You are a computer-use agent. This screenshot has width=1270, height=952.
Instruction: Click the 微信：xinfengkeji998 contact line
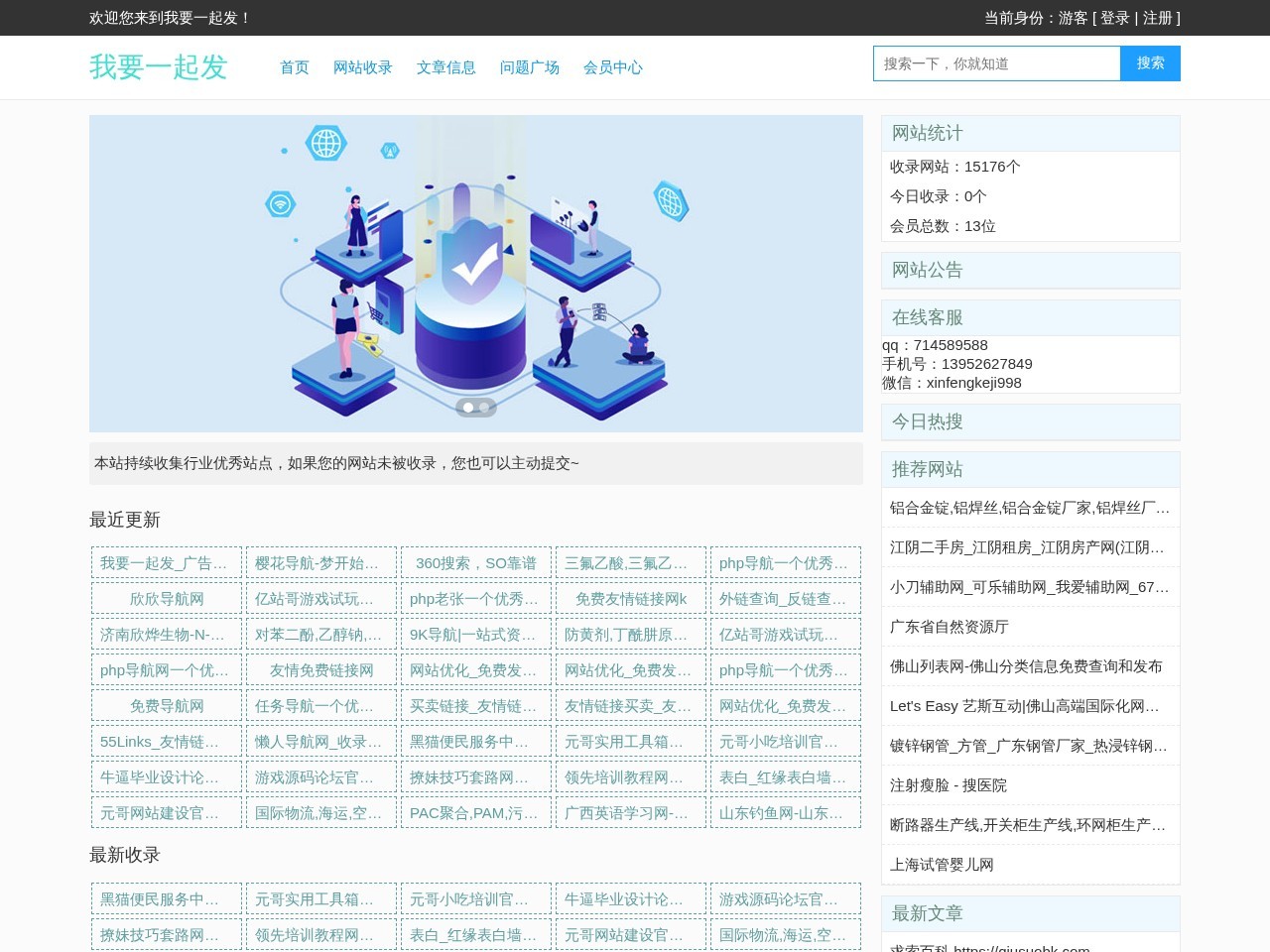tap(952, 383)
